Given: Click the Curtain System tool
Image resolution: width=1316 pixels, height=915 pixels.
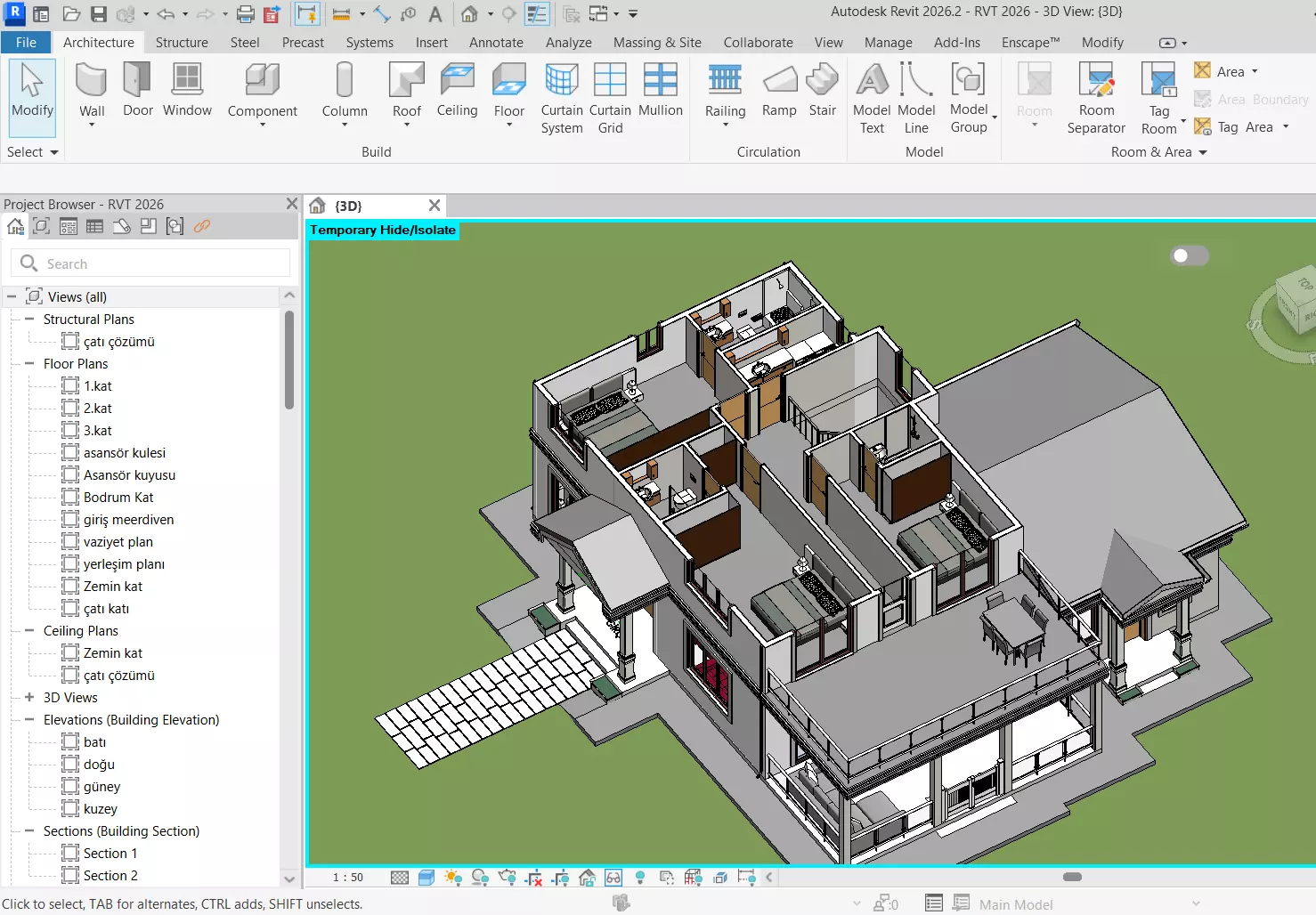Looking at the screenshot, I should coord(562,99).
